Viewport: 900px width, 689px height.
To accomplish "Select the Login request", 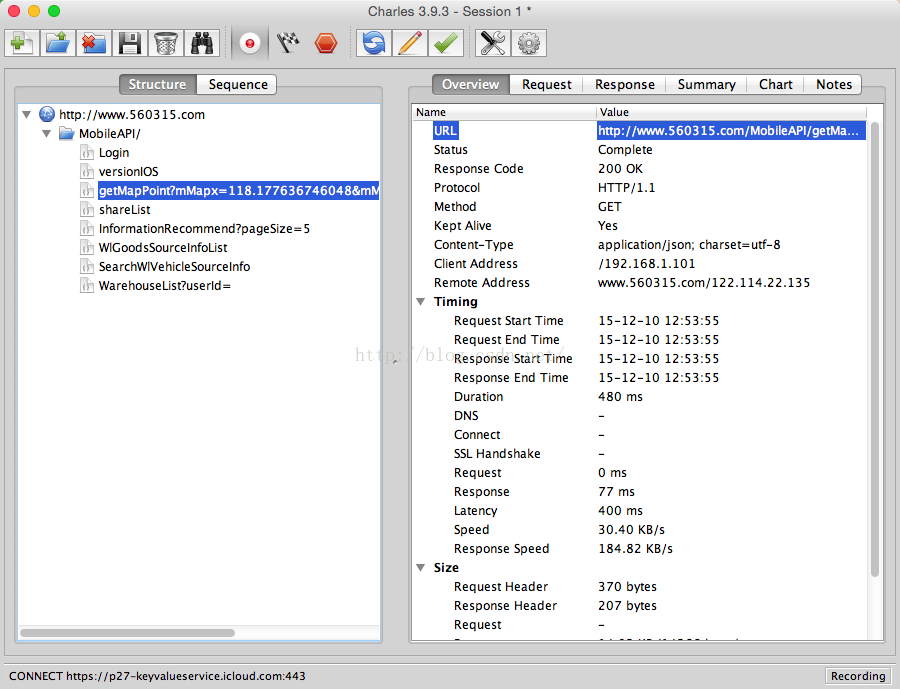I will [x=114, y=153].
